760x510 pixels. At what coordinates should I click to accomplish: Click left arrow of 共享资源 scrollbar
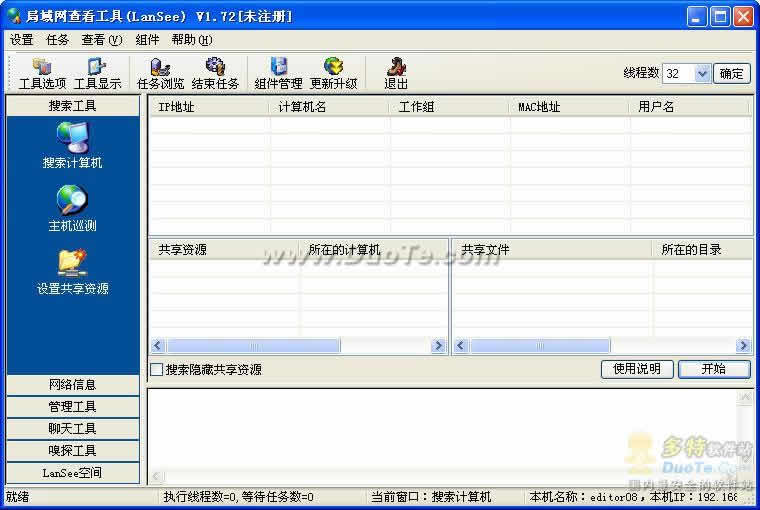(157, 345)
